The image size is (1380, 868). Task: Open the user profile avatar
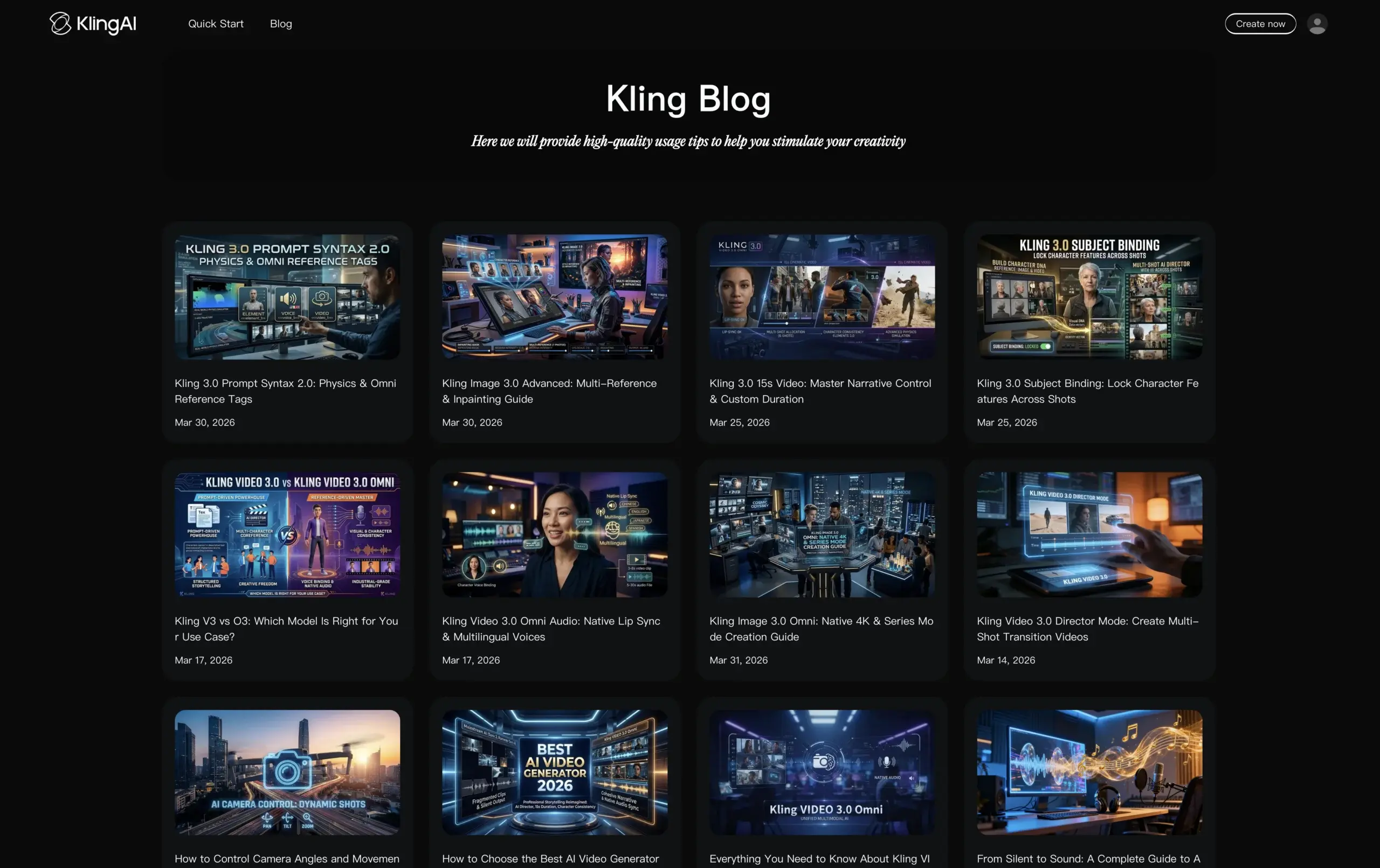[1316, 24]
